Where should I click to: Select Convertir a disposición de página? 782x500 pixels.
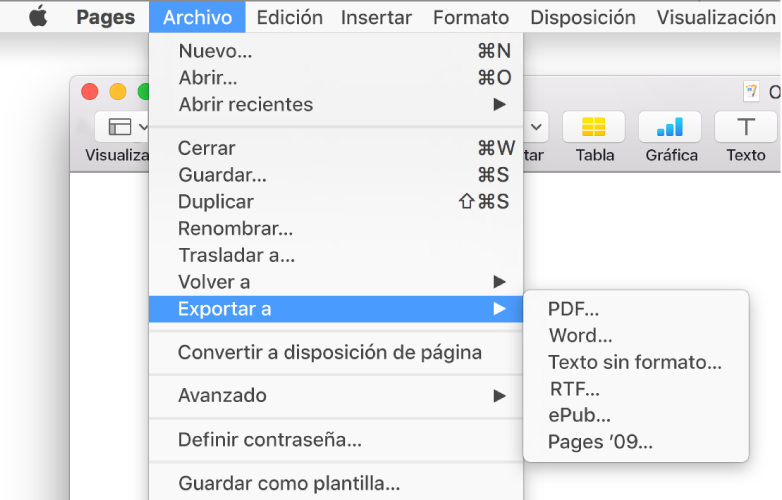click(330, 352)
